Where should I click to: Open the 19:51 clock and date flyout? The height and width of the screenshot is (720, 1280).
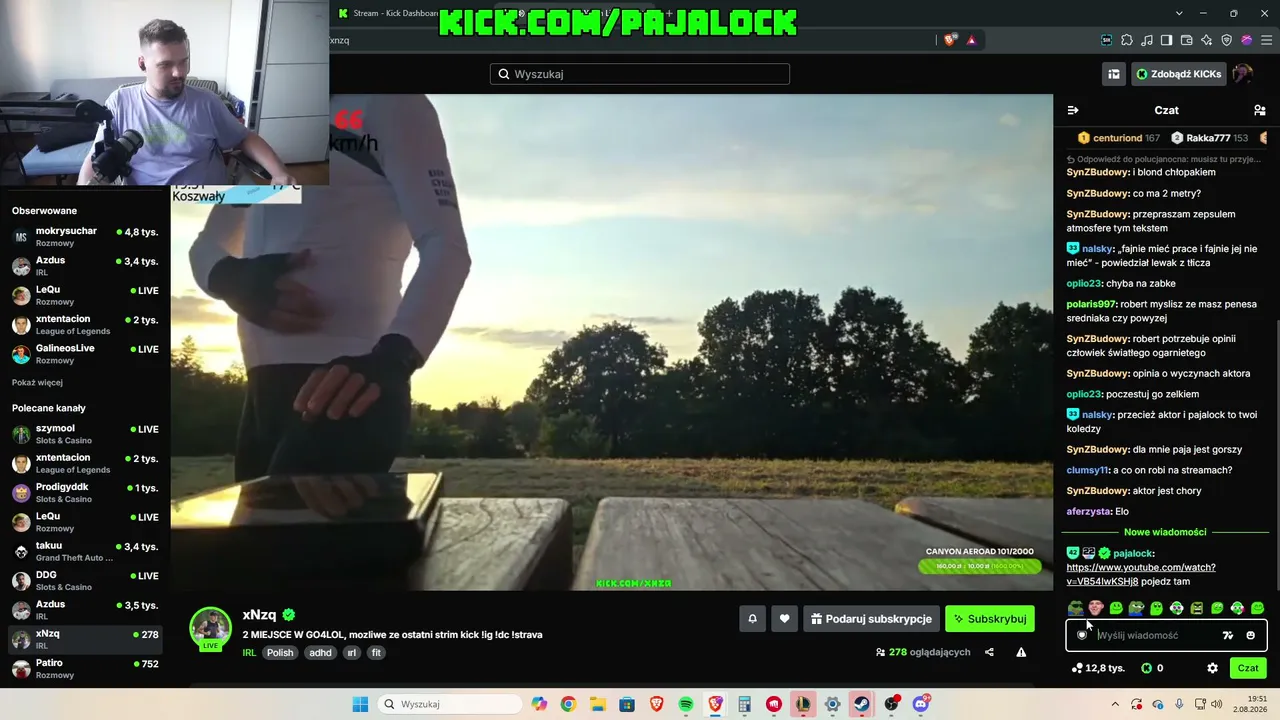1250,704
